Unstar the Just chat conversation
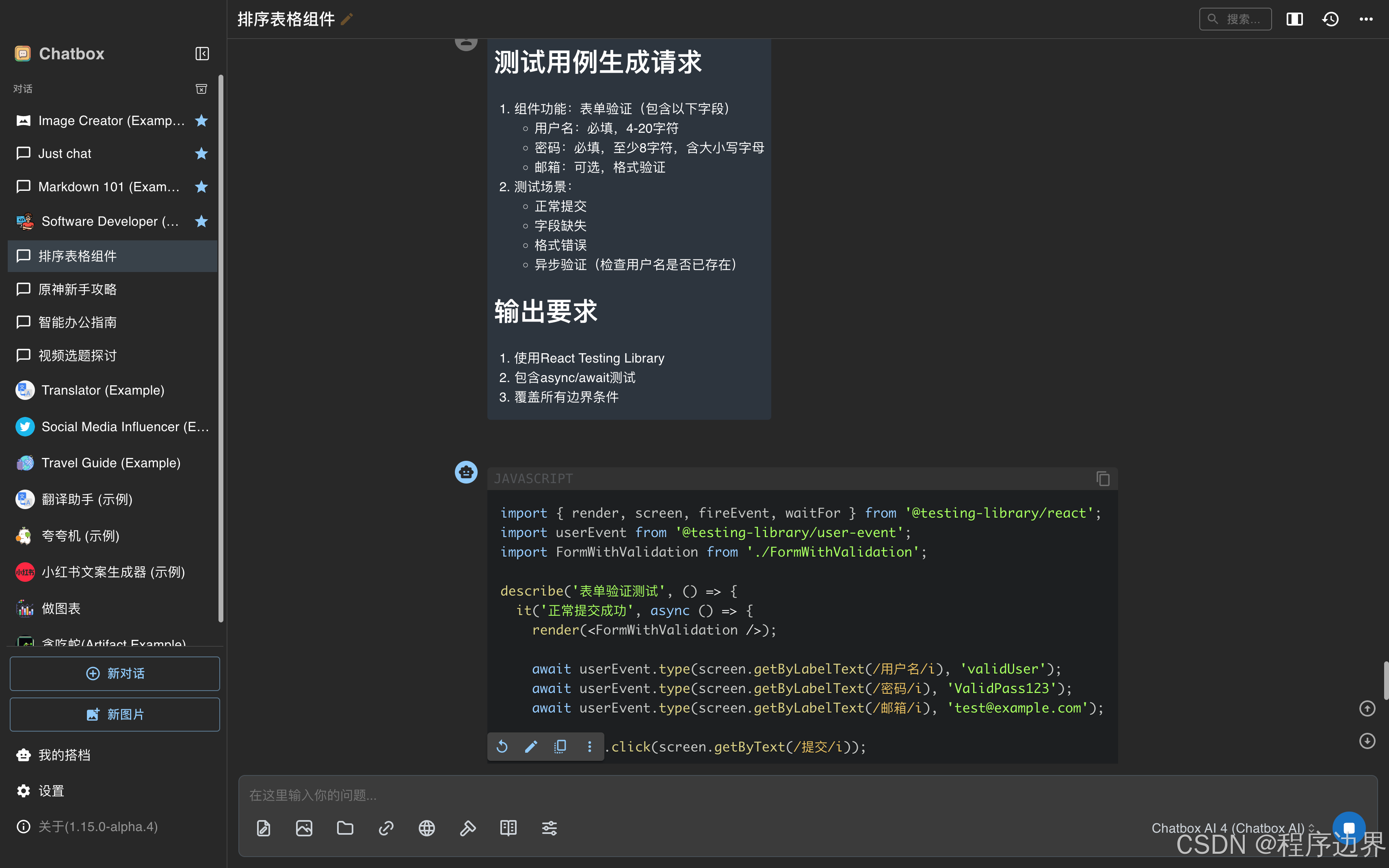Image resolution: width=1389 pixels, height=868 pixels. (201, 153)
